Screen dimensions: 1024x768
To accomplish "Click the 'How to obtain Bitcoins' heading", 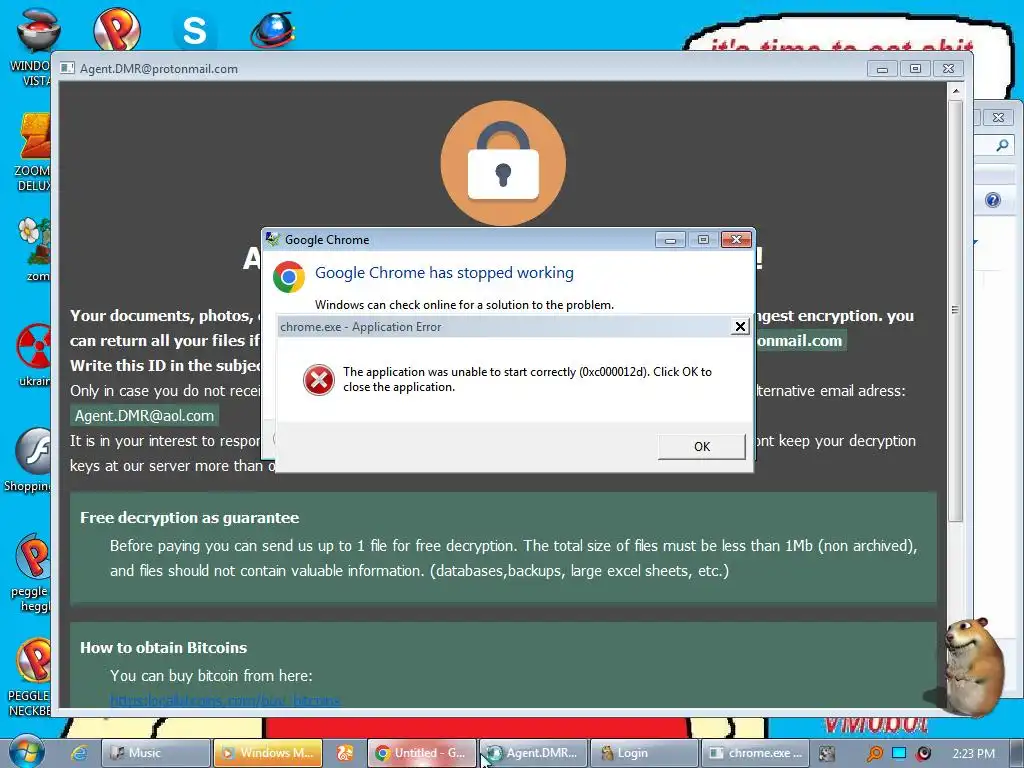I will [x=163, y=648].
